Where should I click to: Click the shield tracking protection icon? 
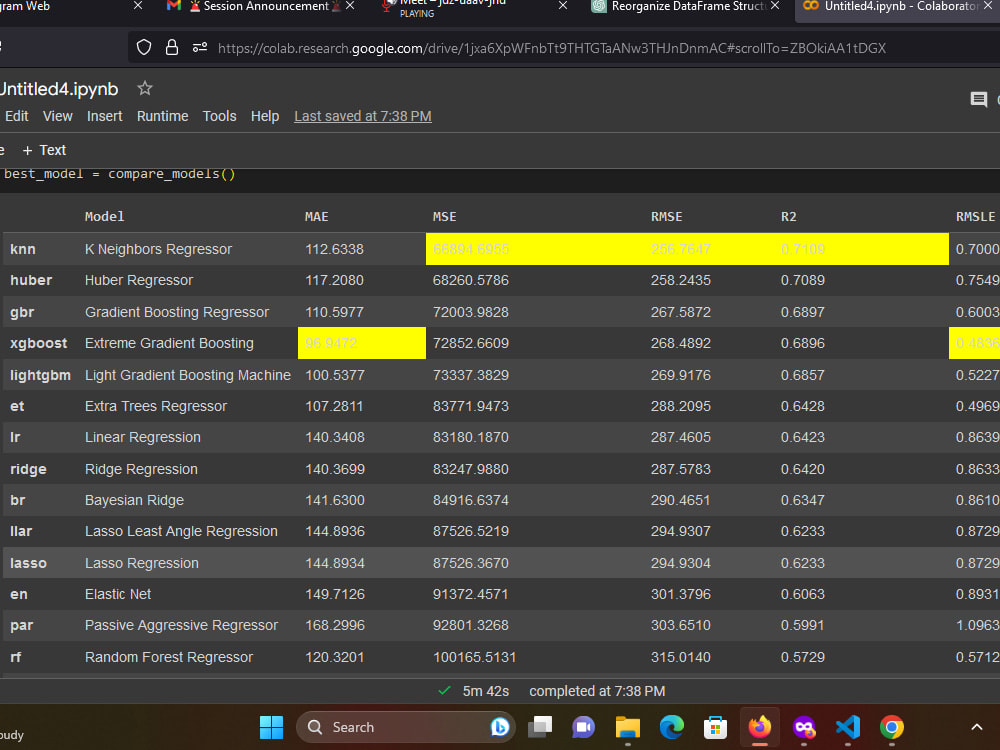click(x=144, y=48)
